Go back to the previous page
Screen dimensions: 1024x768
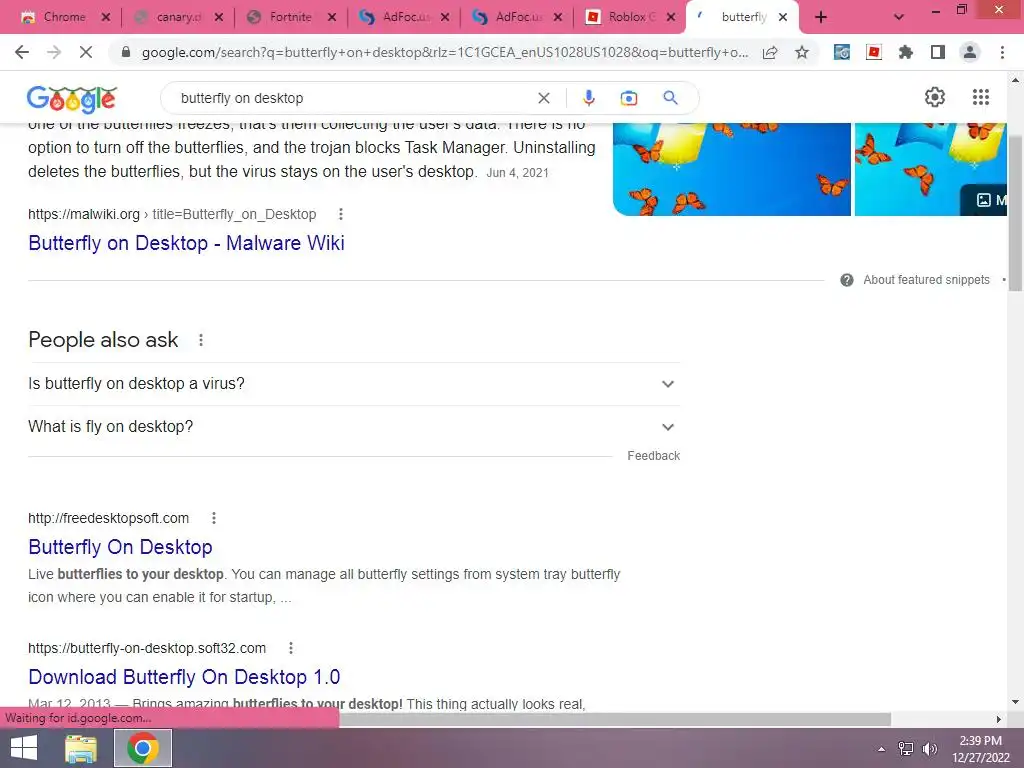click(x=22, y=52)
